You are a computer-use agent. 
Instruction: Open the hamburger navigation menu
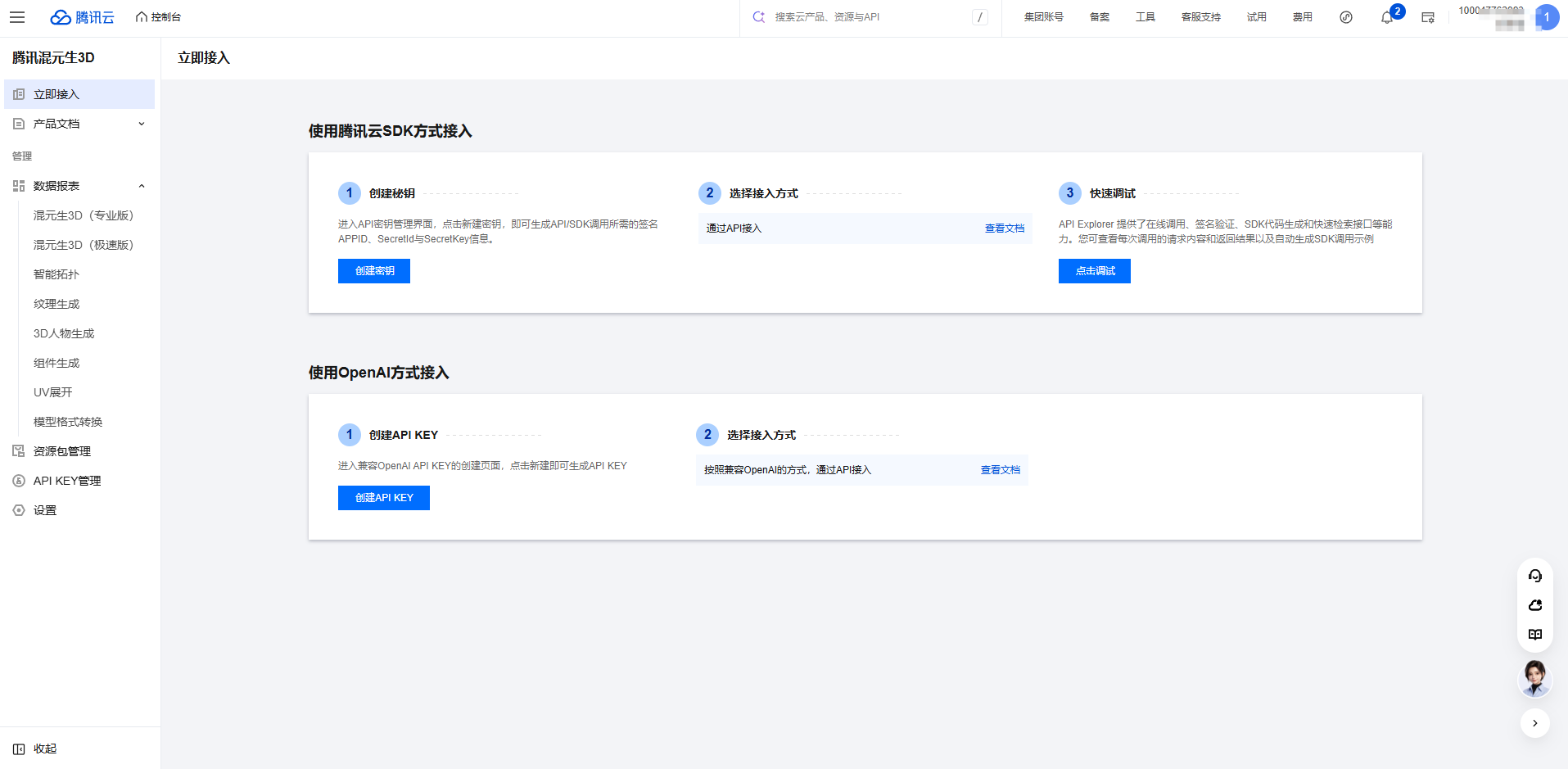(17, 17)
